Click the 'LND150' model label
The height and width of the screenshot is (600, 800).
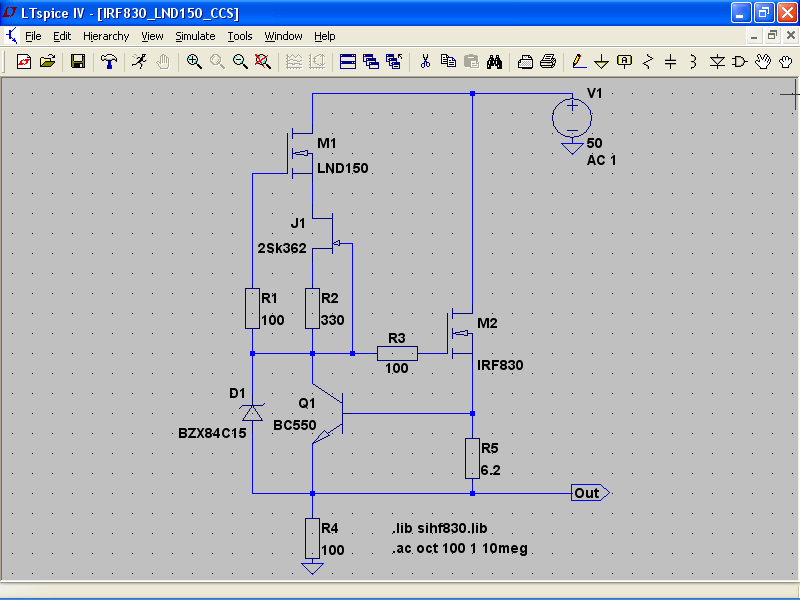coord(342,168)
